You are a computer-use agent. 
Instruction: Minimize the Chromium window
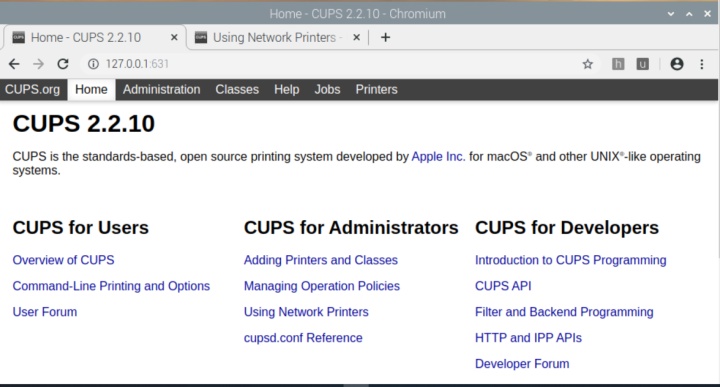tap(671, 14)
